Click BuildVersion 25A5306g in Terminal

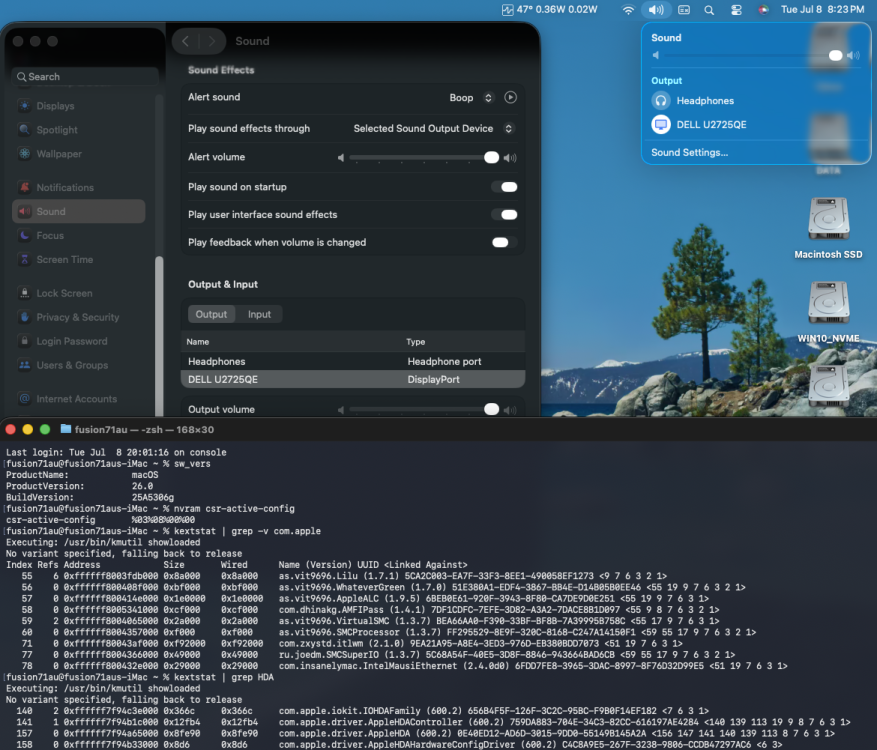90,497
